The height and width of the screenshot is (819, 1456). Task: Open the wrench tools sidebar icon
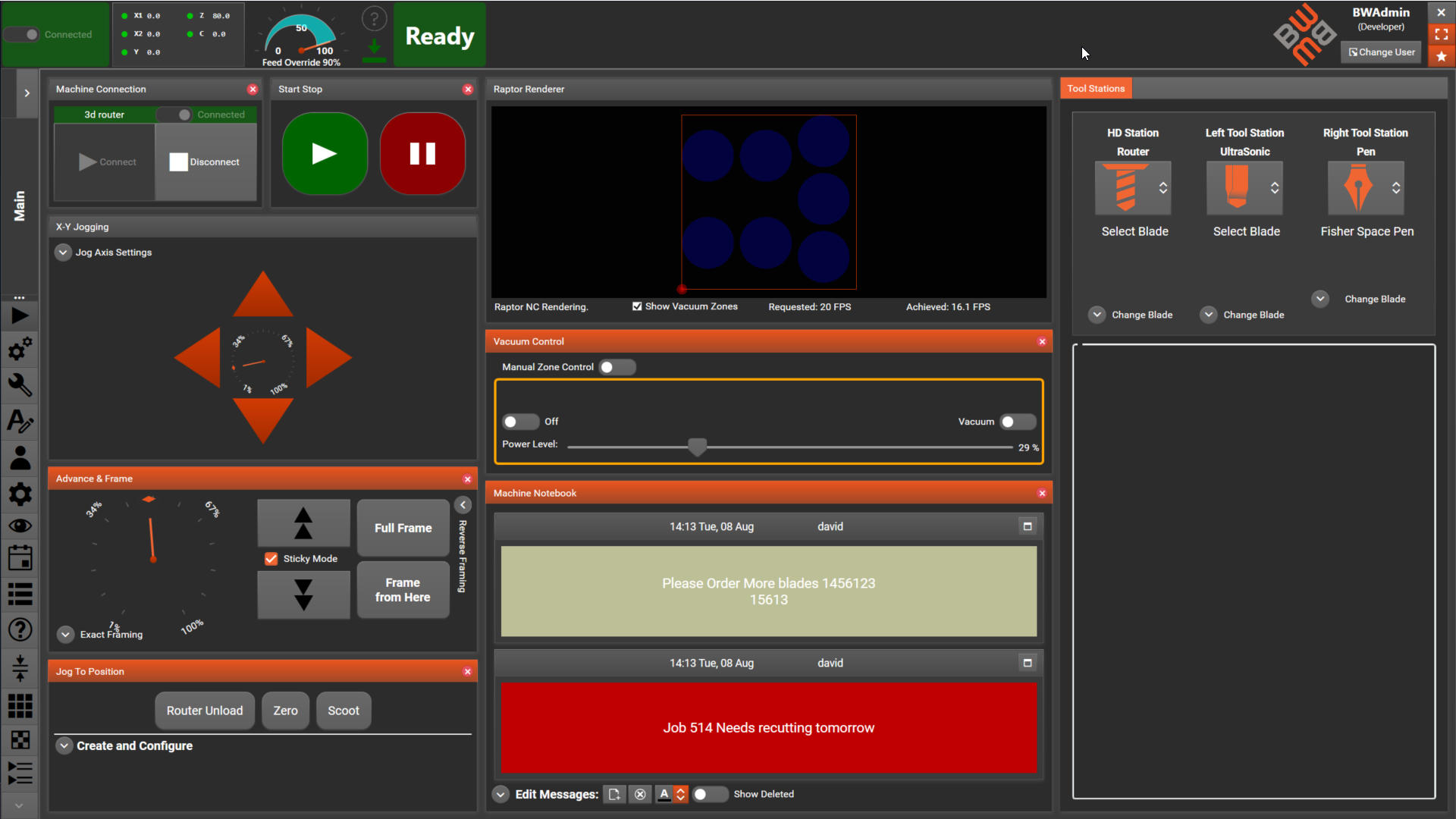point(20,385)
